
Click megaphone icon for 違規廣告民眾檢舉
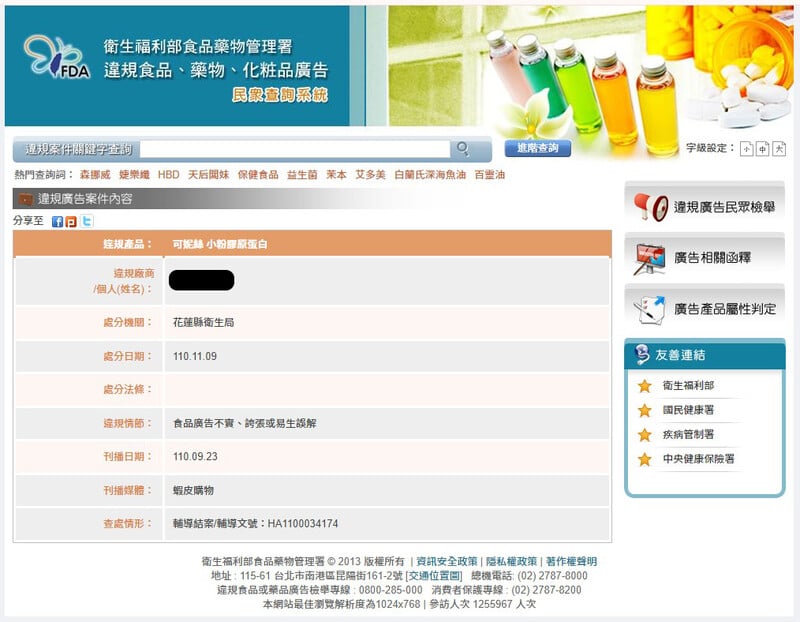point(651,206)
